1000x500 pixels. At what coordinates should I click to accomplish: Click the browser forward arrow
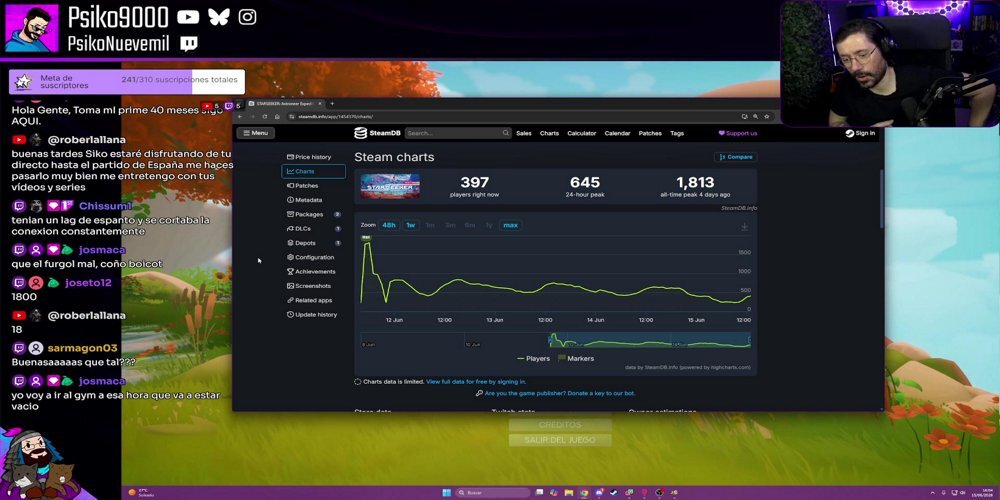tap(252, 117)
